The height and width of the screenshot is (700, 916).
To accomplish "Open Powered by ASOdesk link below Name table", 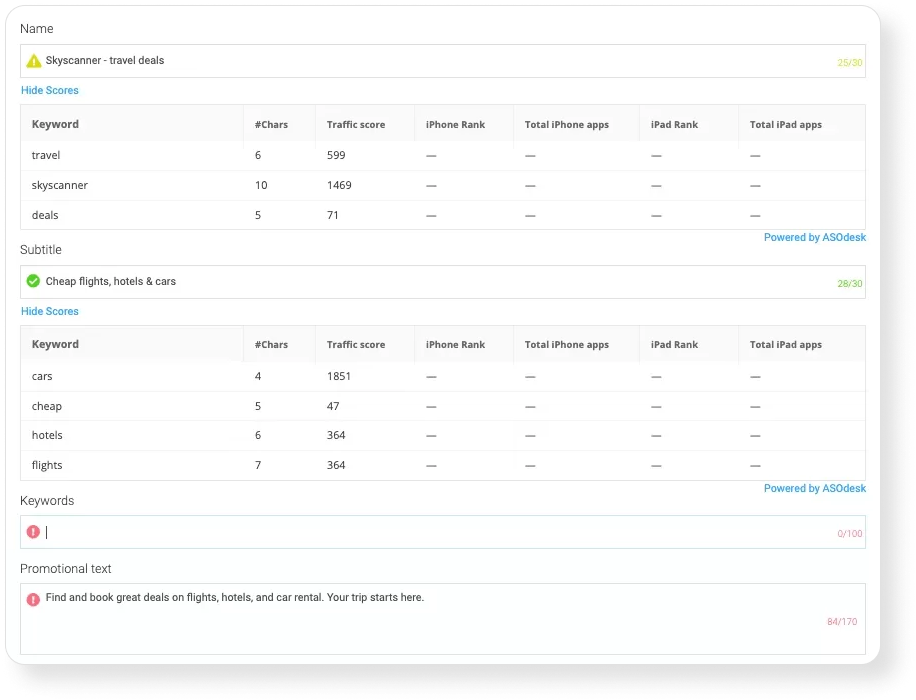I will 815,237.
